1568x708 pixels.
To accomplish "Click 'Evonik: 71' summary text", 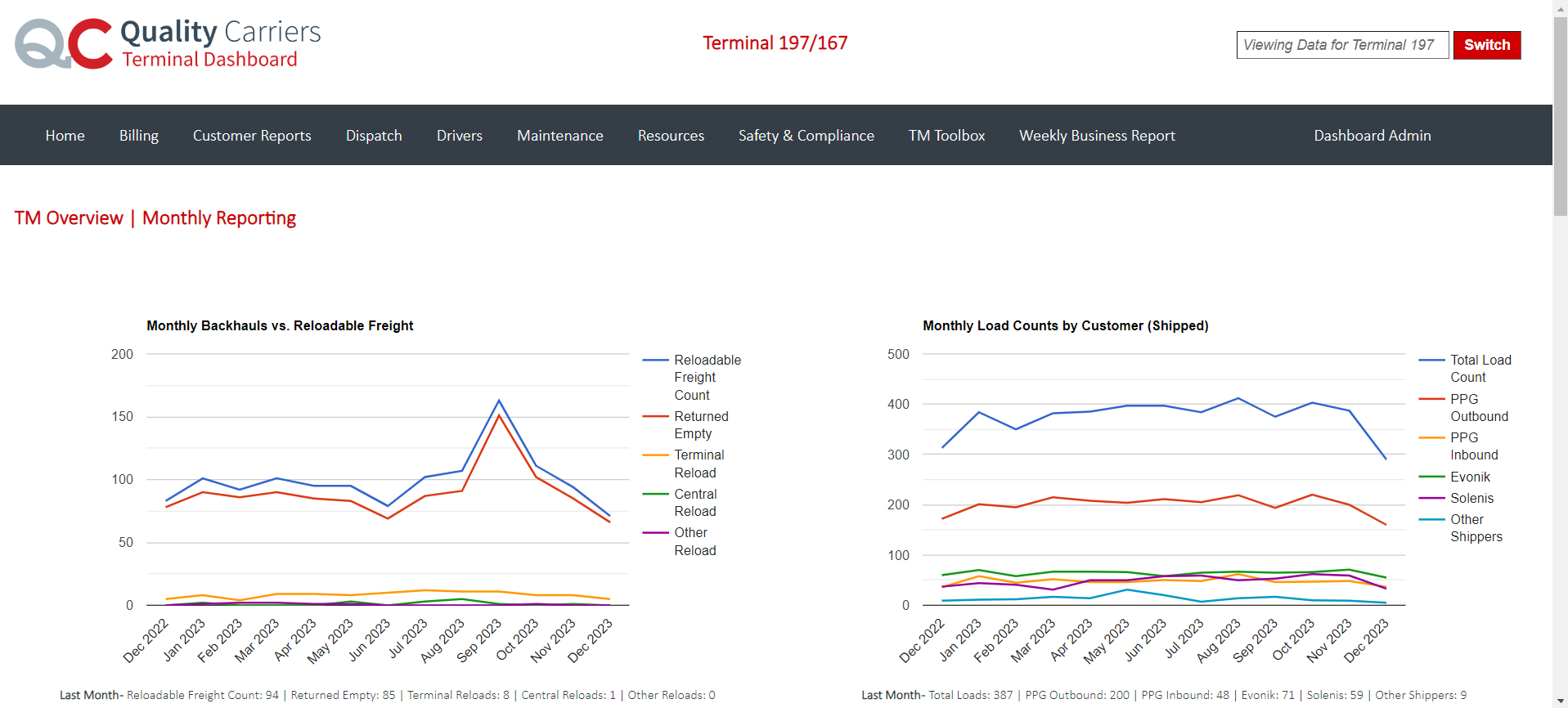I will (1268, 695).
